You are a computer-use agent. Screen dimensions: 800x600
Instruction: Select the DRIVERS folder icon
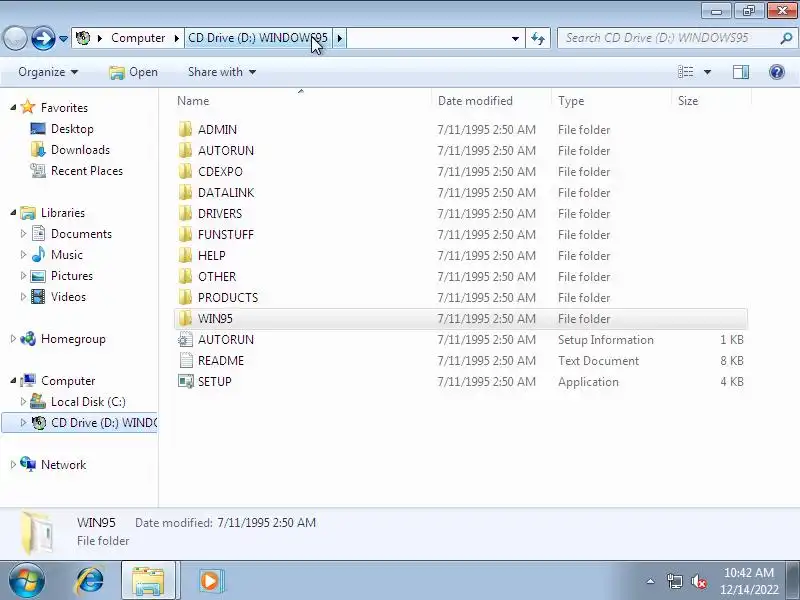coord(185,213)
